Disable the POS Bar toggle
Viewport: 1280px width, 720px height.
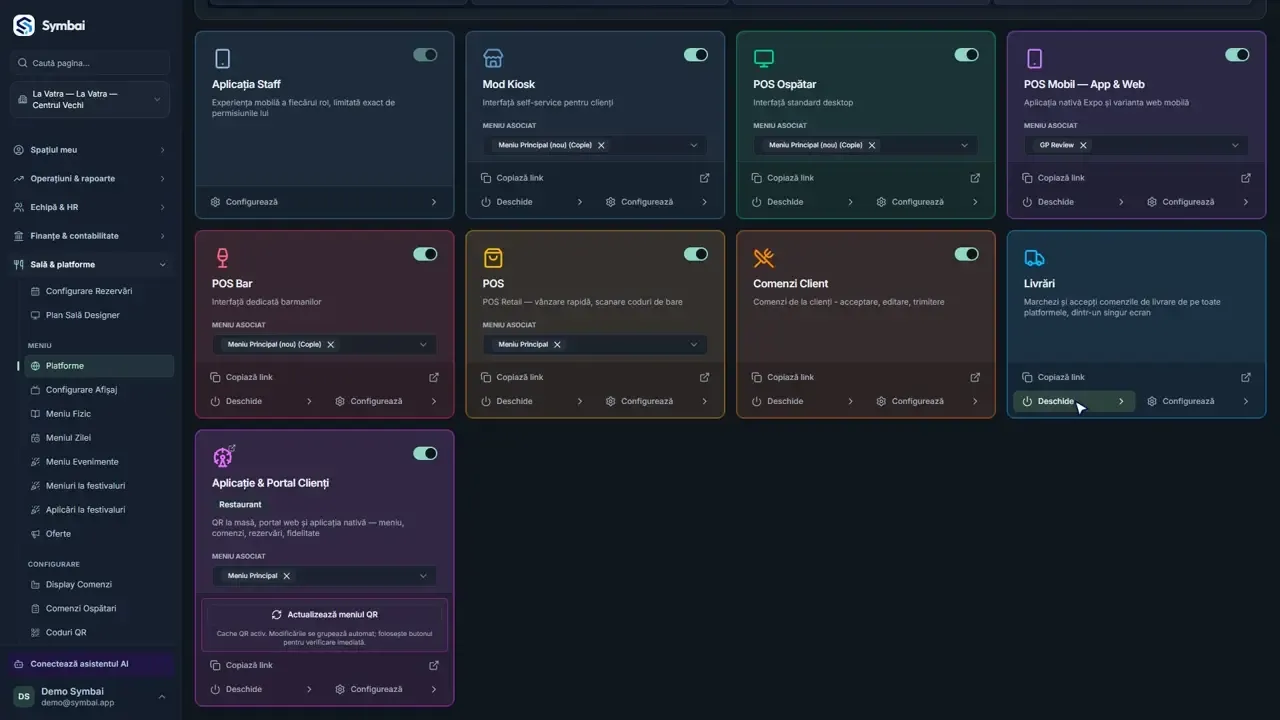click(425, 254)
